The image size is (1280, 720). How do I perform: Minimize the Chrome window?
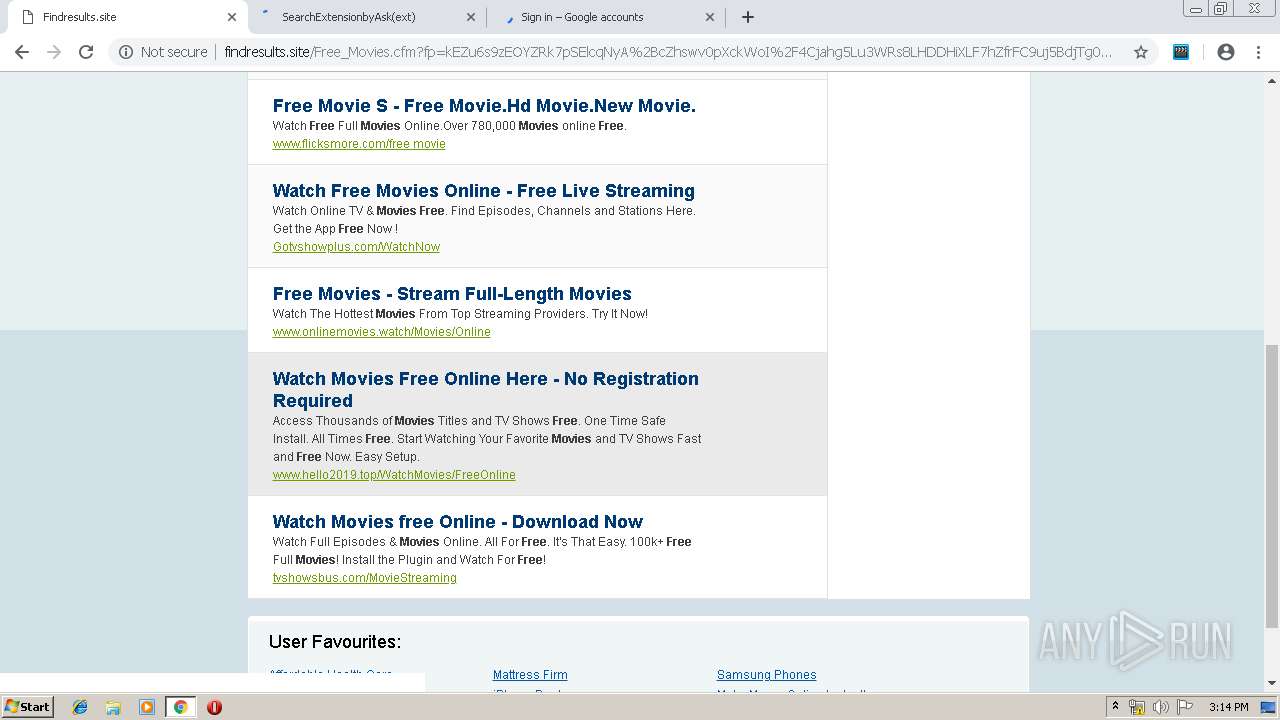click(1196, 9)
